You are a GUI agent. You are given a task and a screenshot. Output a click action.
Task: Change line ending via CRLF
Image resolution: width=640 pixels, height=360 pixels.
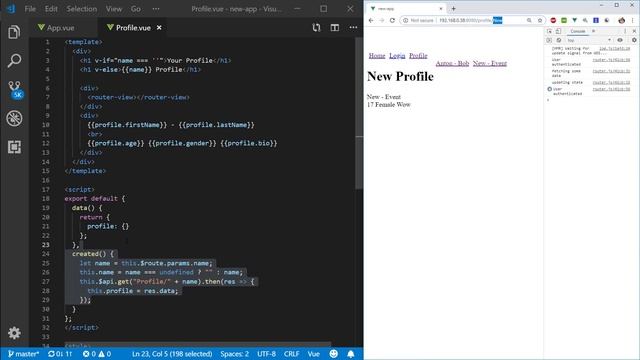pyautogui.click(x=291, y=354)
